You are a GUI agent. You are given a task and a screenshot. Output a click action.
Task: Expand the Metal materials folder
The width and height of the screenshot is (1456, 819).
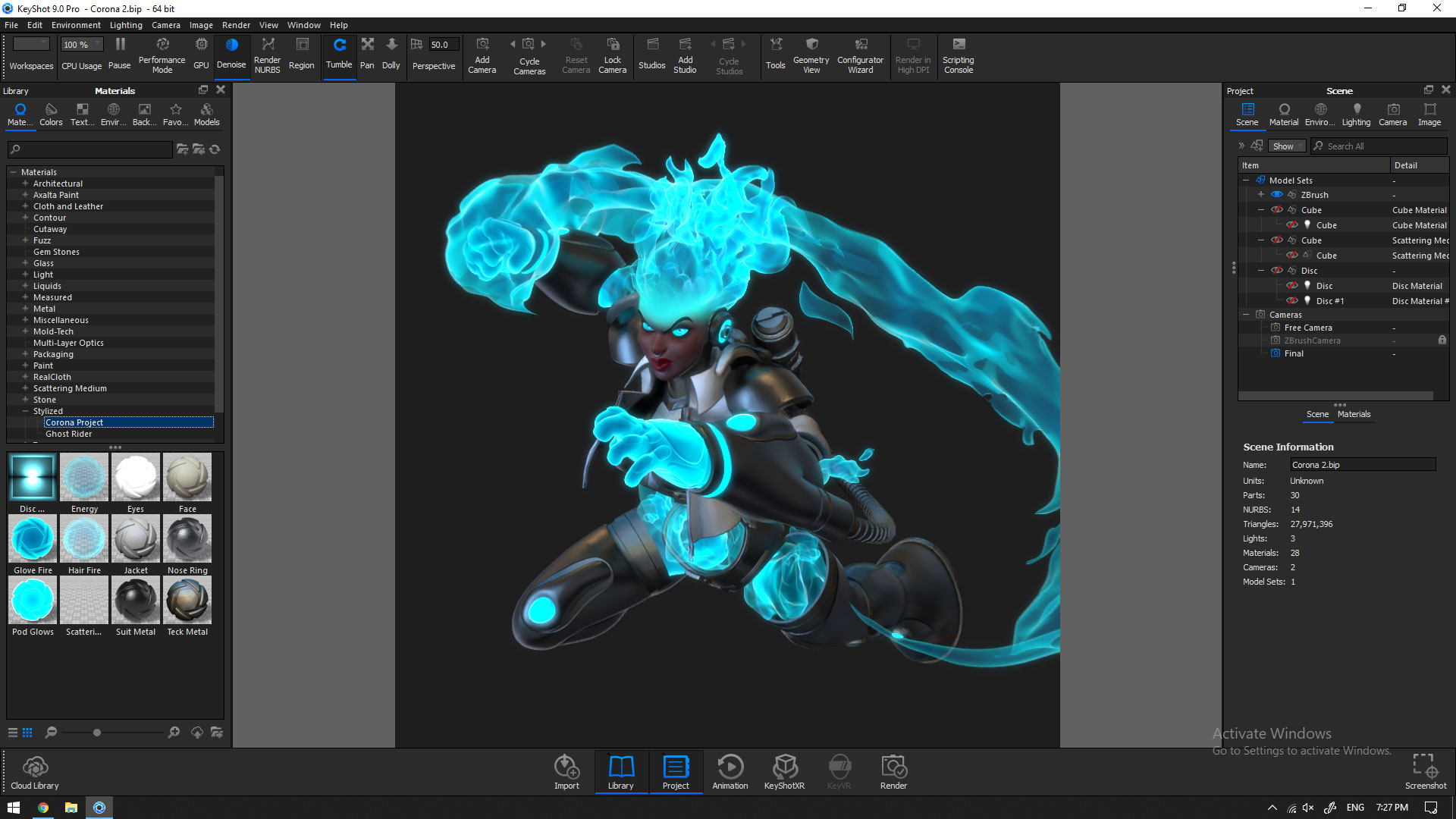[25, 309]
